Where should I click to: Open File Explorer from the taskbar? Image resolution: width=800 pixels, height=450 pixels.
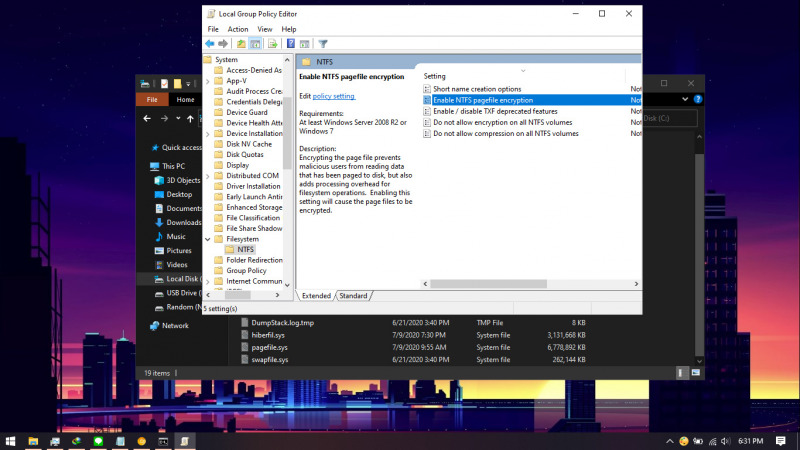33,441
